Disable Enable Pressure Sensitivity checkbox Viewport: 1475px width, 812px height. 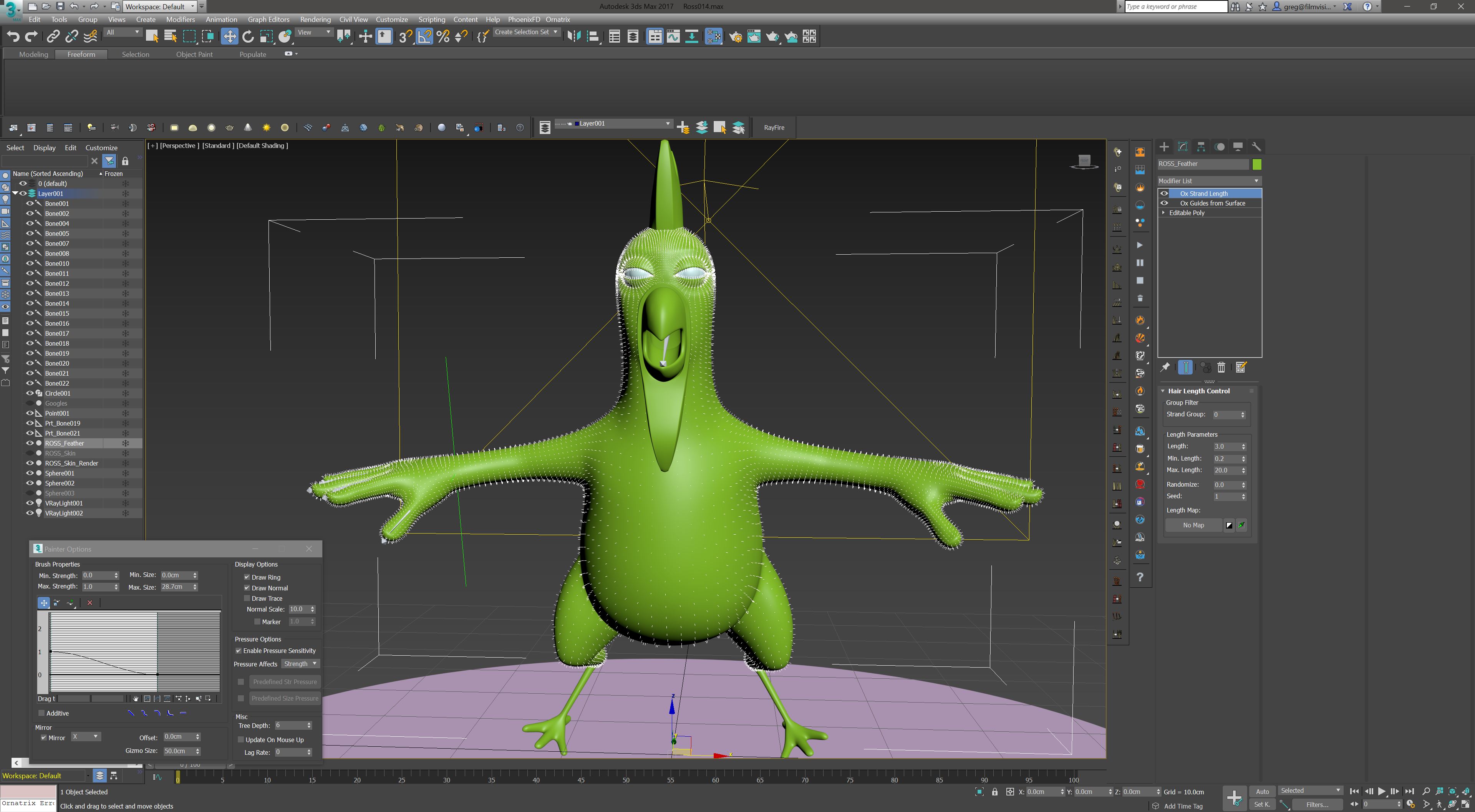click(239, 651)
